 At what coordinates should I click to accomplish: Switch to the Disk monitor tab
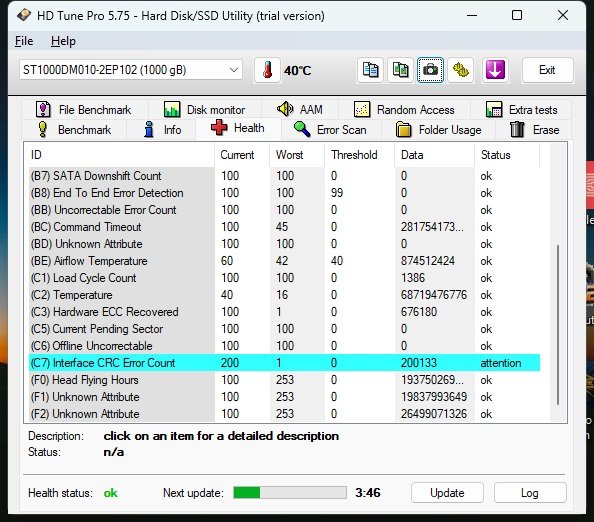coord(205,110)
